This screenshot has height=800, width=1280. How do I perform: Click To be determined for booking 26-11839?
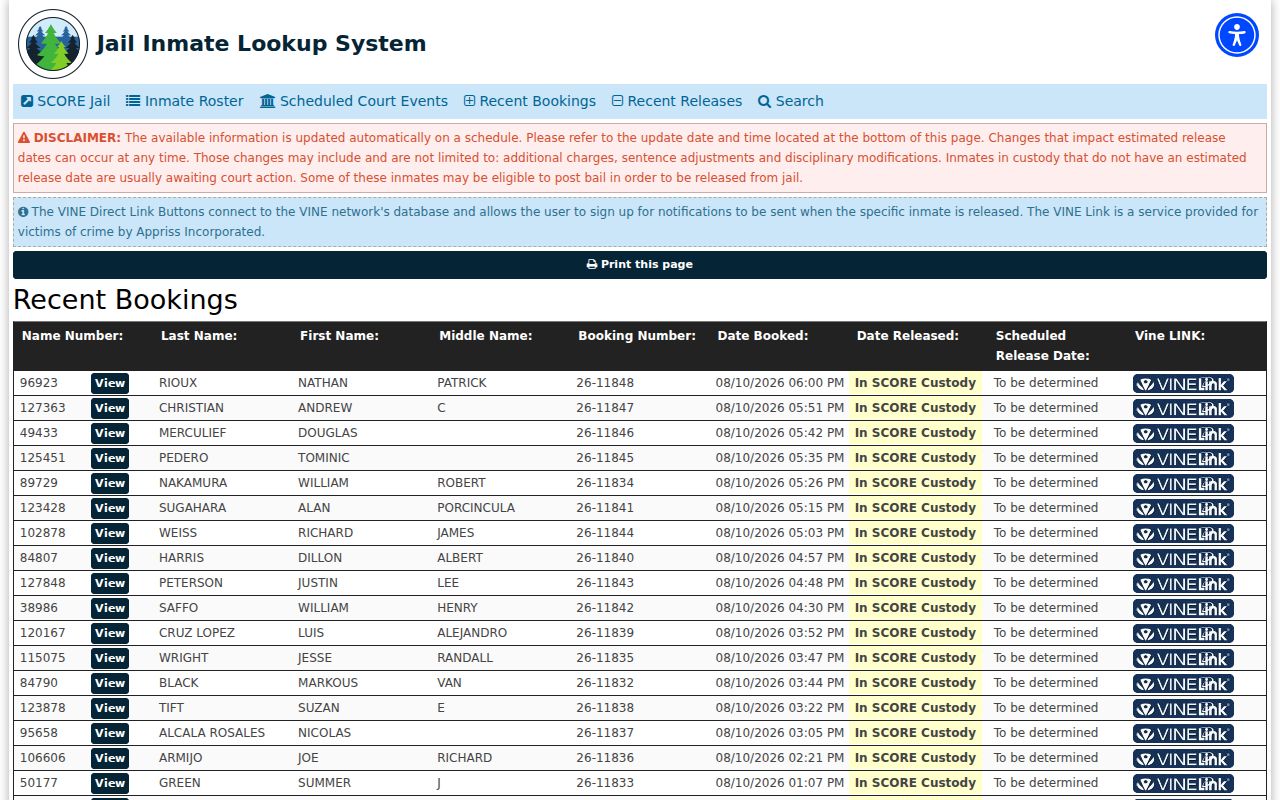pyautogui.click(x=1046, y=633)
